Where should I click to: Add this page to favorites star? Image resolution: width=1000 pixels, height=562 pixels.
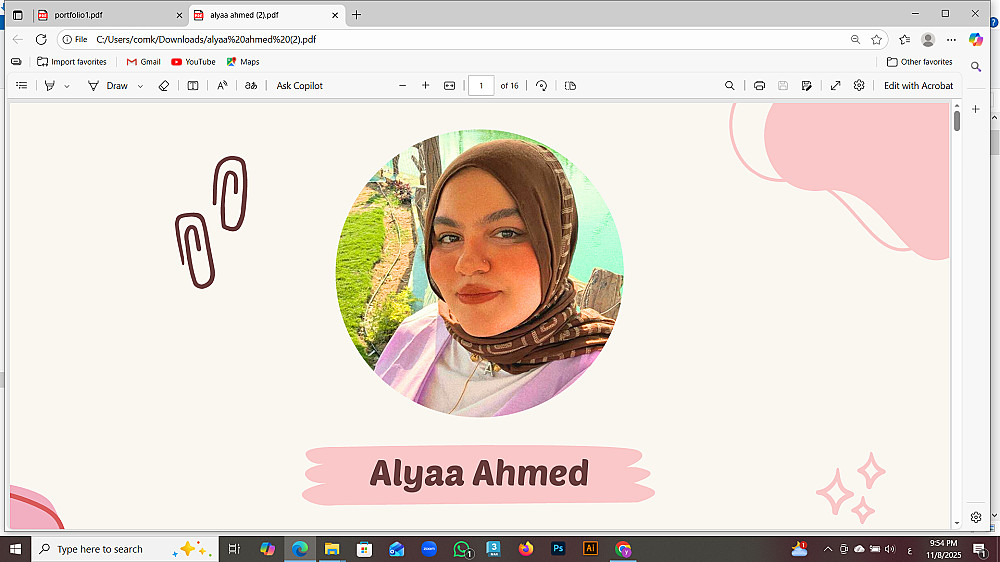pos(876,40)
